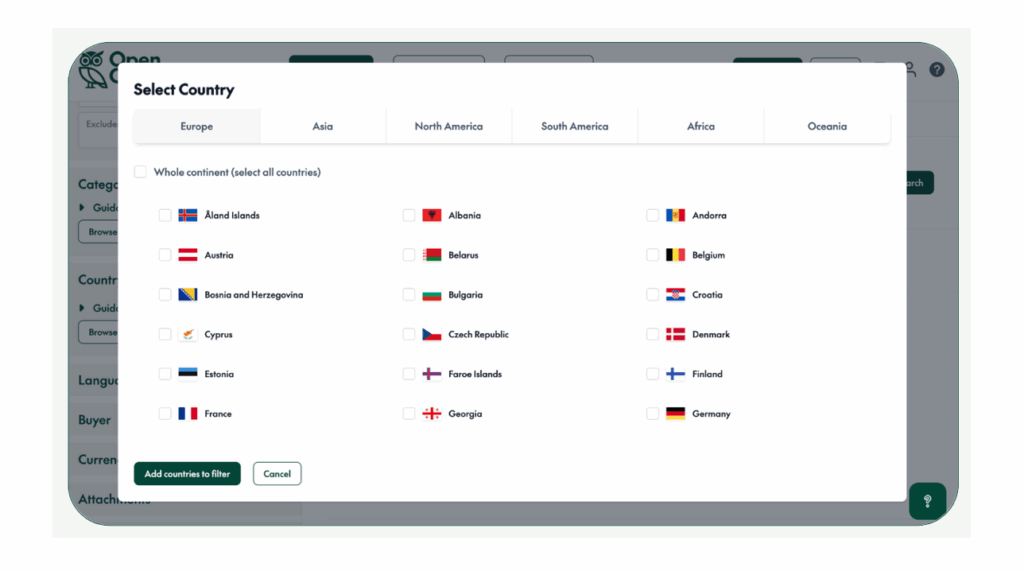This screenshot has height=571, width=1024.
Task: Open the North America tab
Action: click(448, 127)
